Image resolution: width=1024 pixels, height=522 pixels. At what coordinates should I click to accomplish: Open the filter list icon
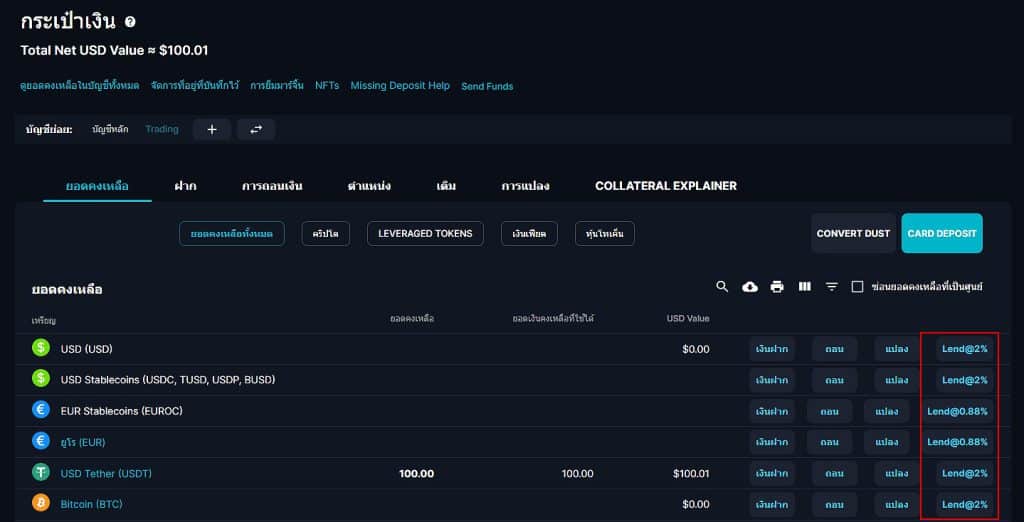(831, 287)
